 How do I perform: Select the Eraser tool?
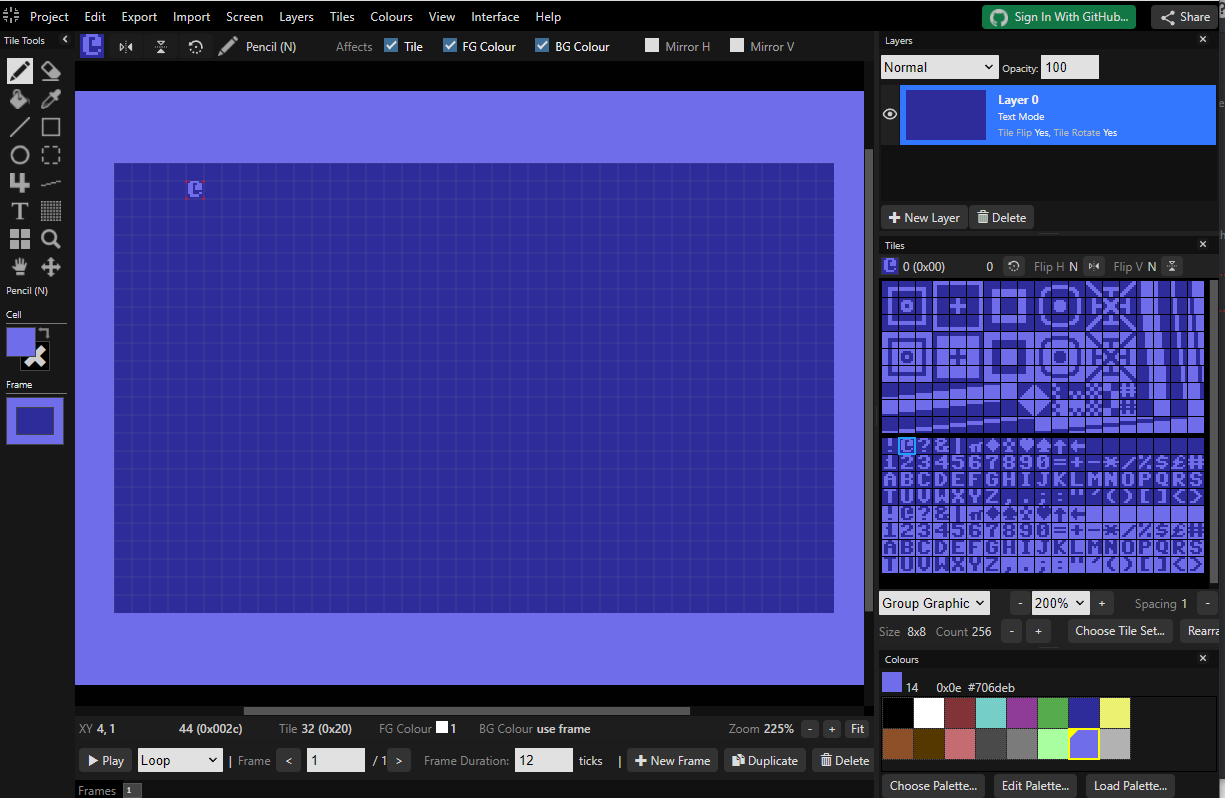click(x=51, y=71)
